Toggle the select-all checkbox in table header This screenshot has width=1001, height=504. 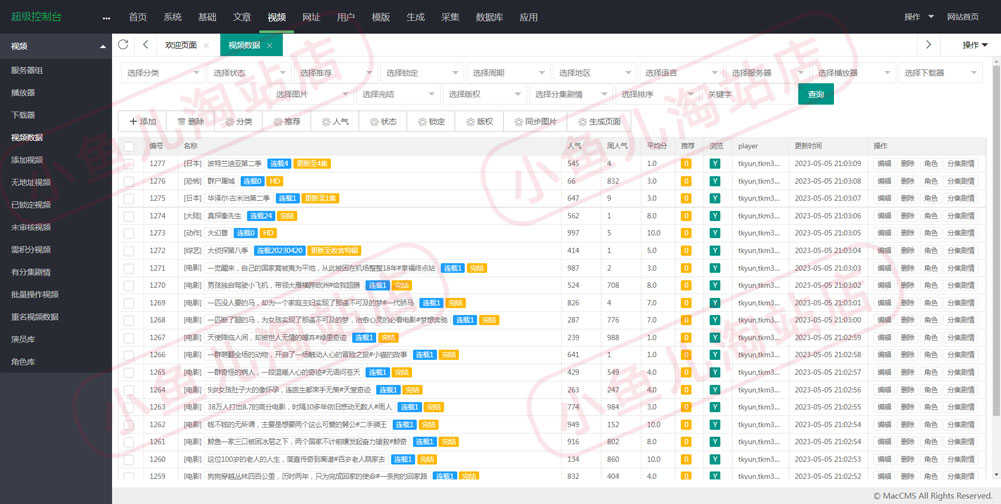point(129,146)
